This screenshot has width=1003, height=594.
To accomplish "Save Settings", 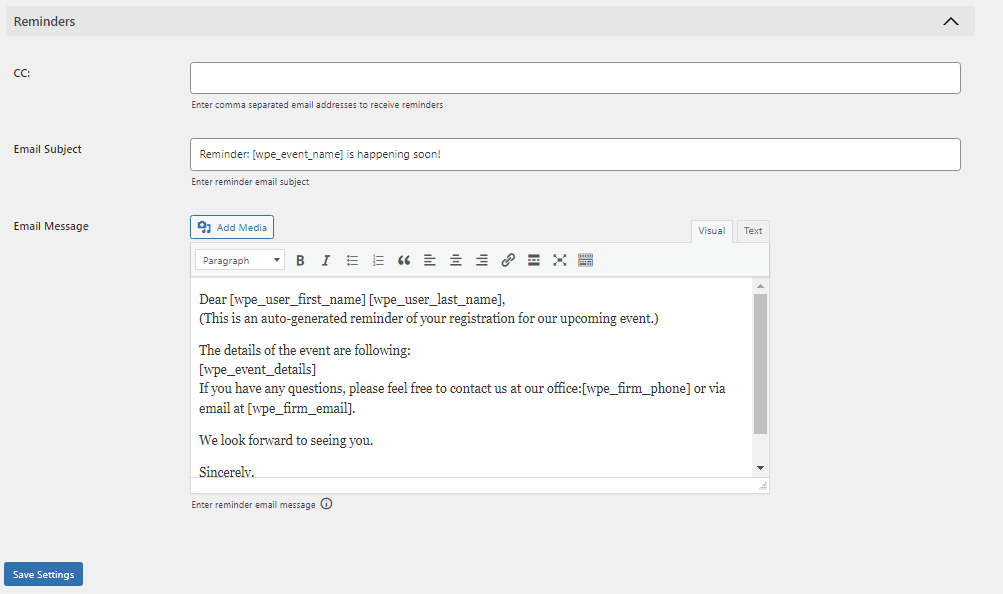I will 43,574.
